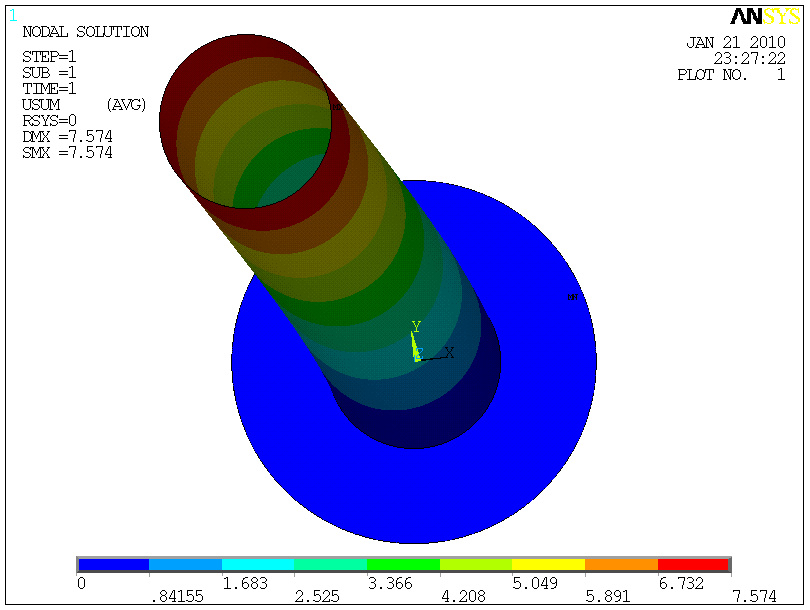Click the legend value 5.891
Image resolution: width=810 pixels, height=610 pixels.
click(608, 597)
